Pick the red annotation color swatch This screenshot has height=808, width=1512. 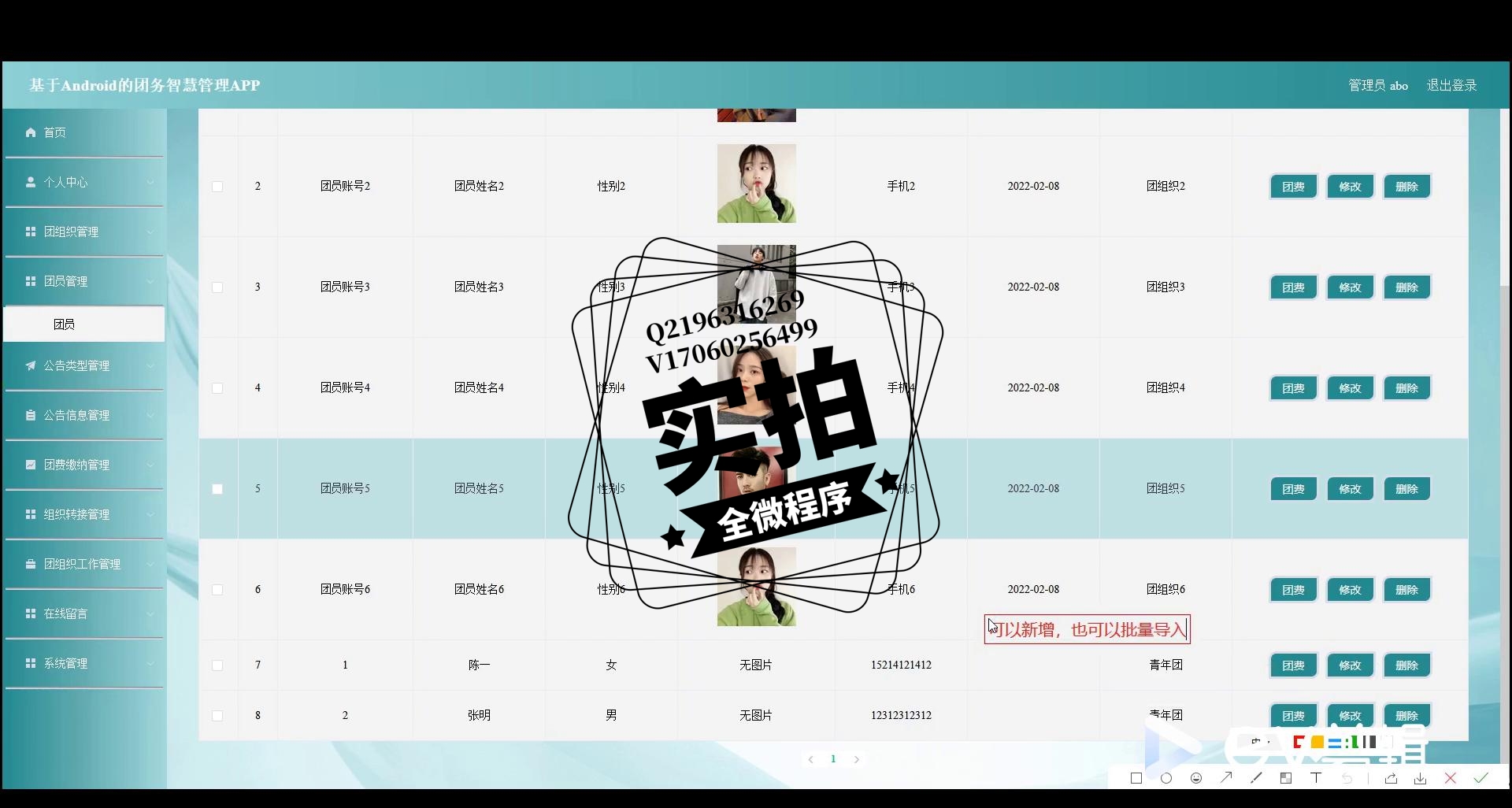[1299, 742]
